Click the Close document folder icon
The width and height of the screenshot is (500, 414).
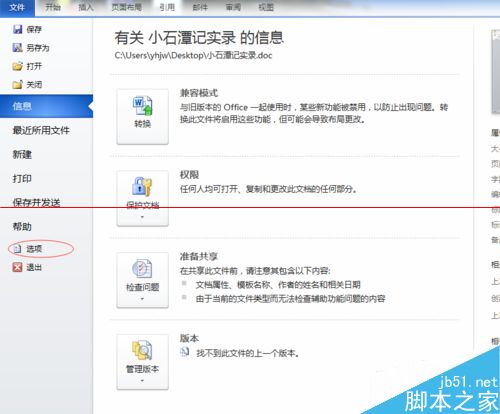[18, 84]
